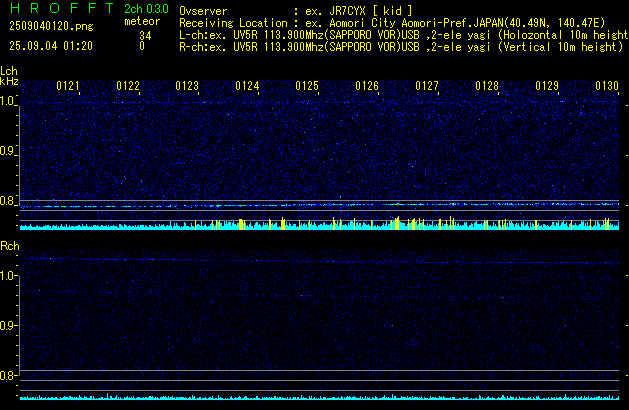This screenshot has height=410, width=629.
Task: Select the filename 2509040120.png
Action: [51, 26]
